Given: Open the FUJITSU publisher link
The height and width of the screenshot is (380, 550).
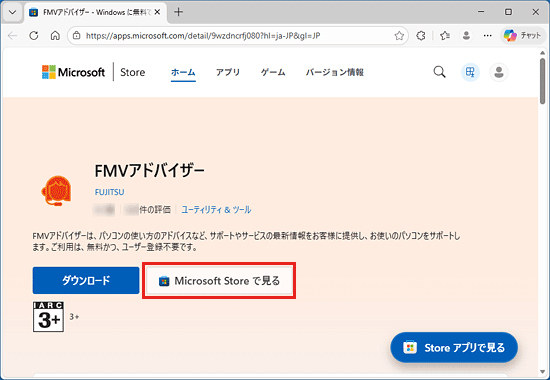Looking at the screenshot, I should click(109, 192).
